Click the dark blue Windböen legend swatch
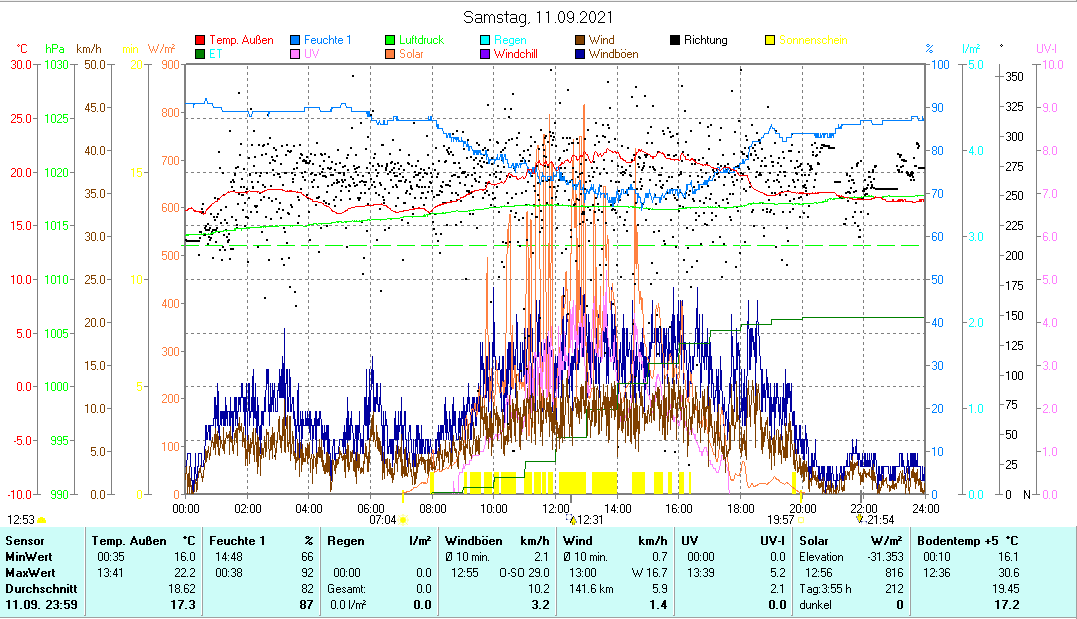Screen dimensions: 1077x619 pyautogui.click(x=580, y=54)
